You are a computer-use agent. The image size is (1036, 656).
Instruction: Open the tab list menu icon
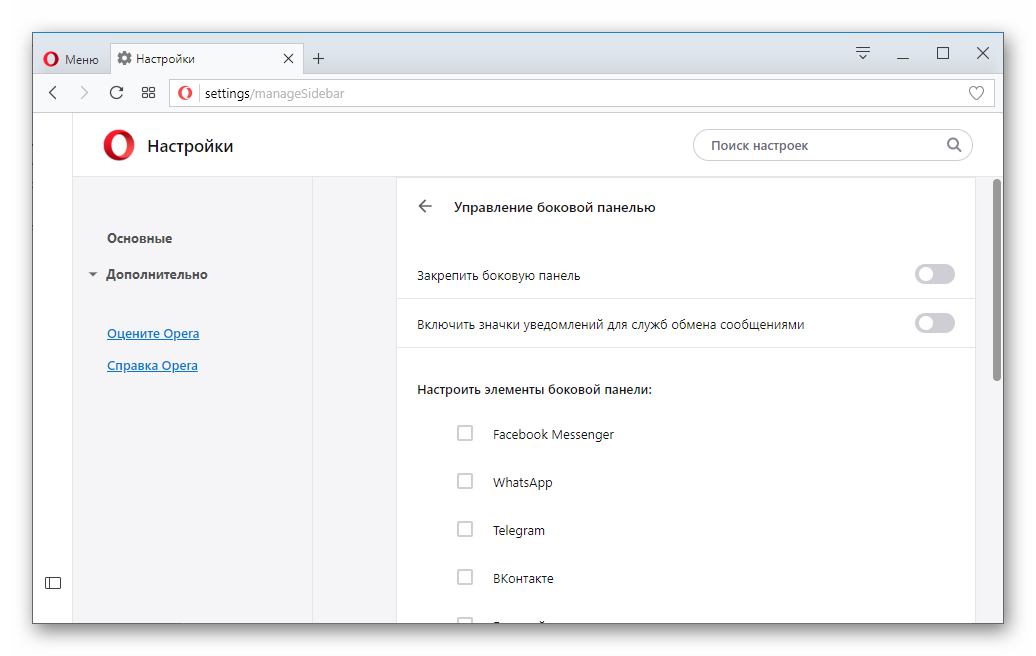coord(863,53)
